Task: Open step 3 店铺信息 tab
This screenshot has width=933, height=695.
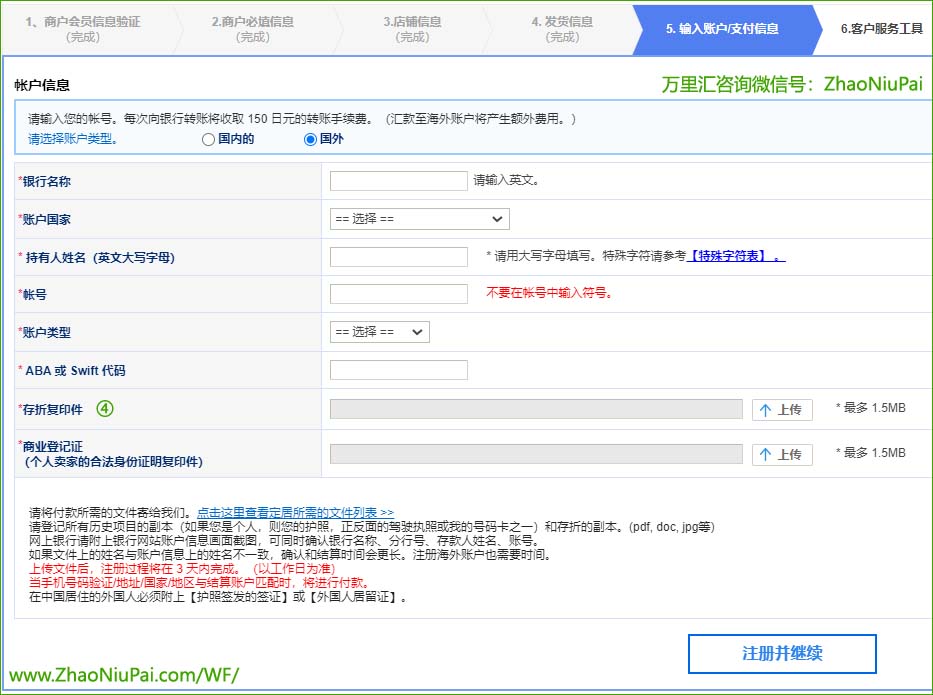Action: pos(413,29)
